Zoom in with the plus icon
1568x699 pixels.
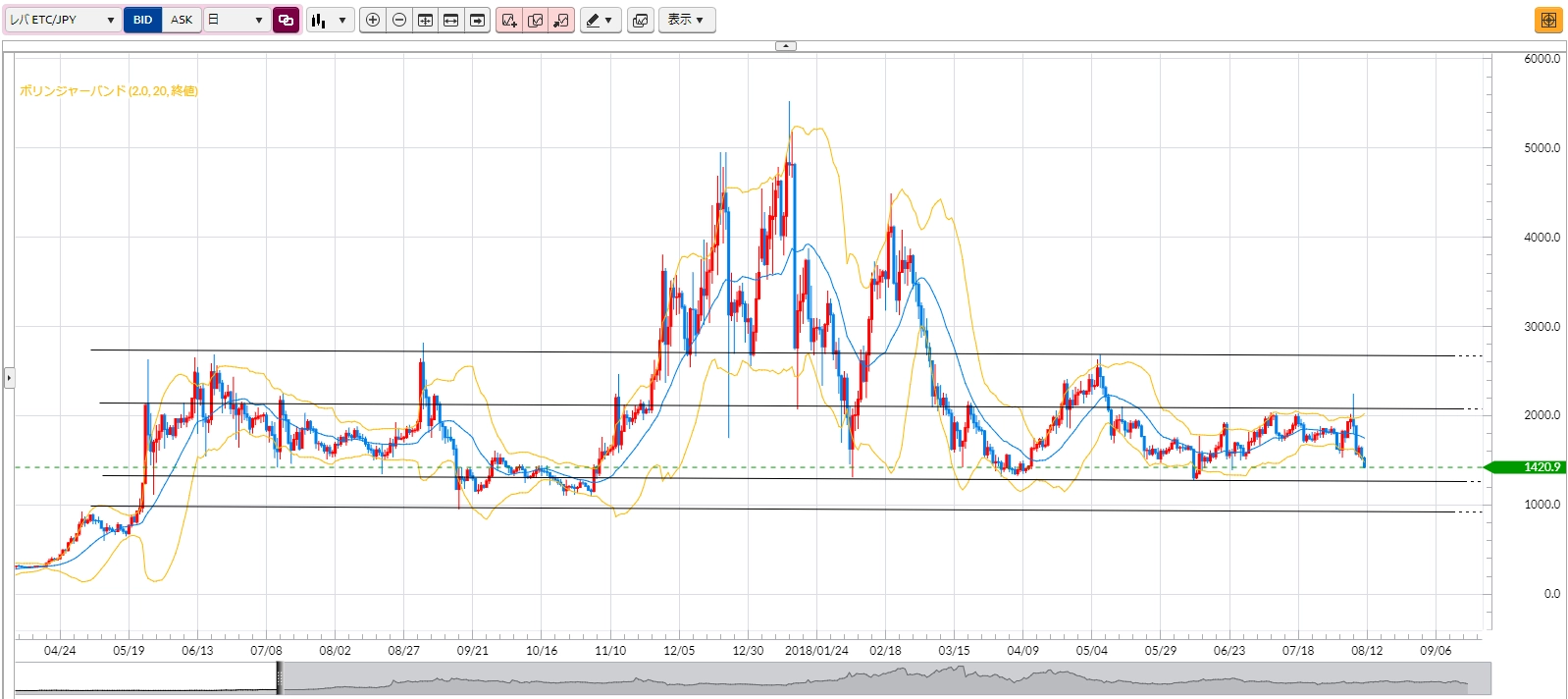pos(373,20)
